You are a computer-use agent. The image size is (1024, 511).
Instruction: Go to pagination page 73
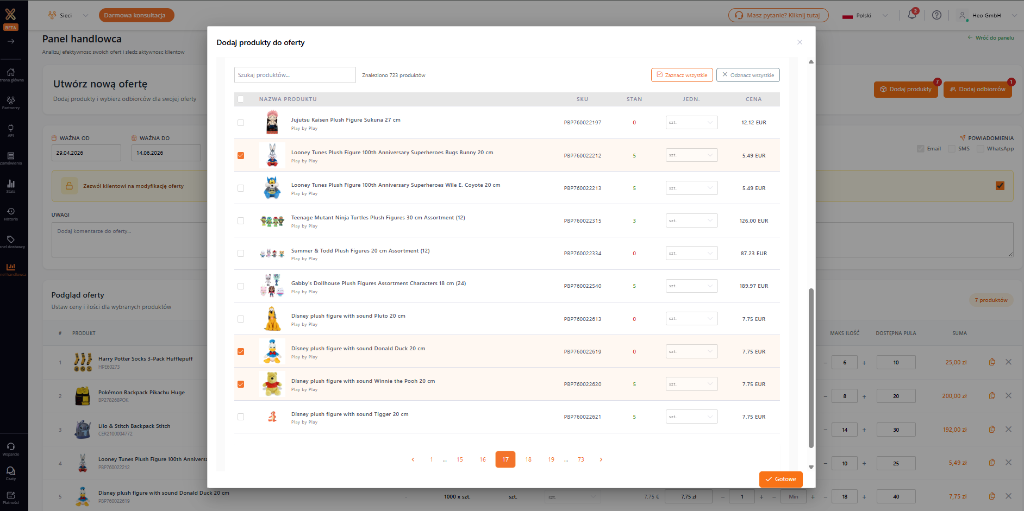(581, 459)
